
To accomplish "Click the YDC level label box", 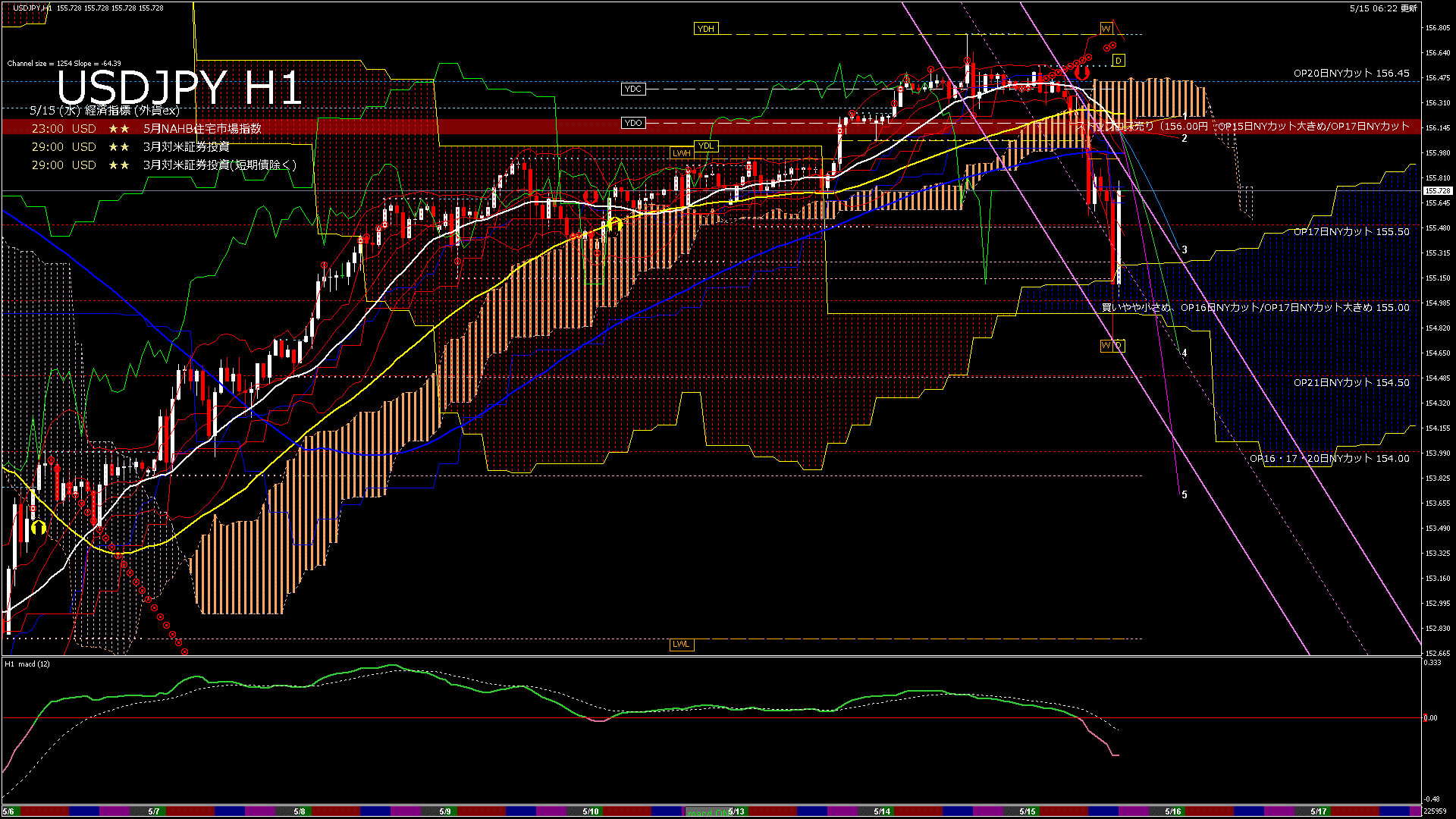I will pos(632,89).
